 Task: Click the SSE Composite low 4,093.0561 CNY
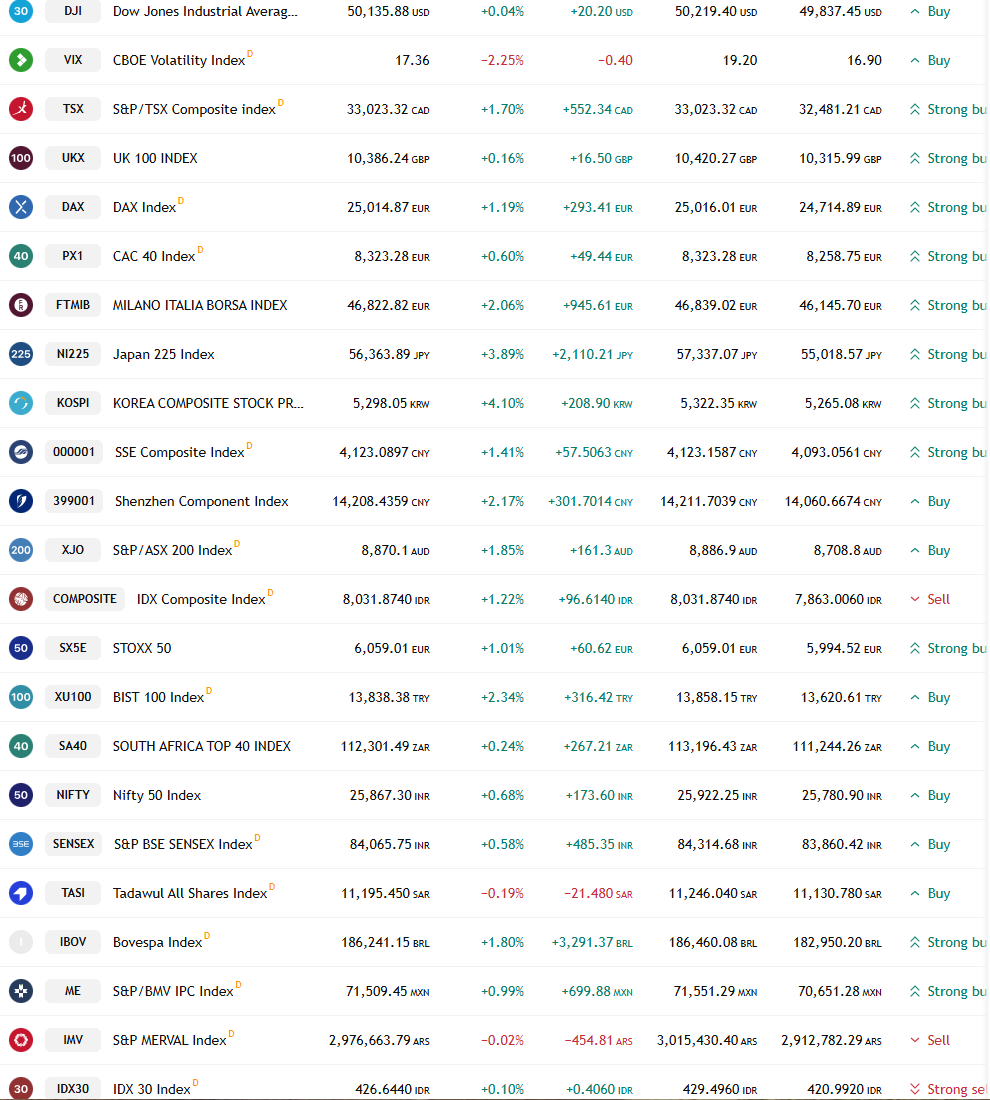(837, 452)
